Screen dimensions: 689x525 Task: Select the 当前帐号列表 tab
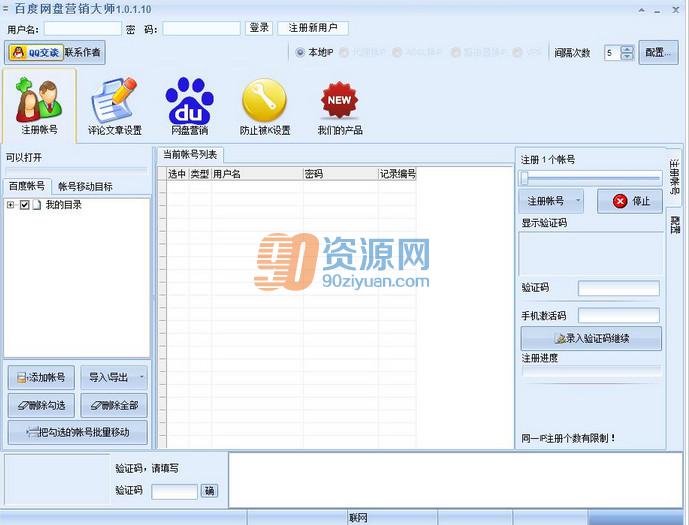[190, 155]
